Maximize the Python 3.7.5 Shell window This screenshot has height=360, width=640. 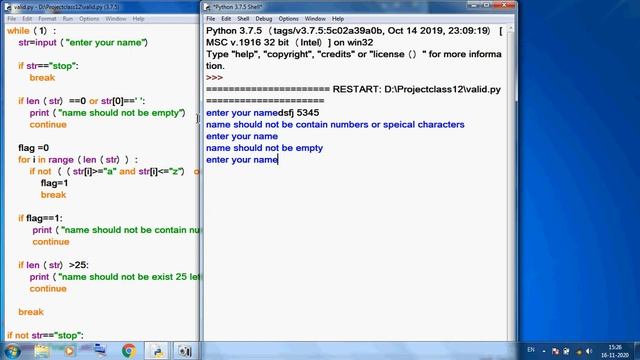coord(487,5)
